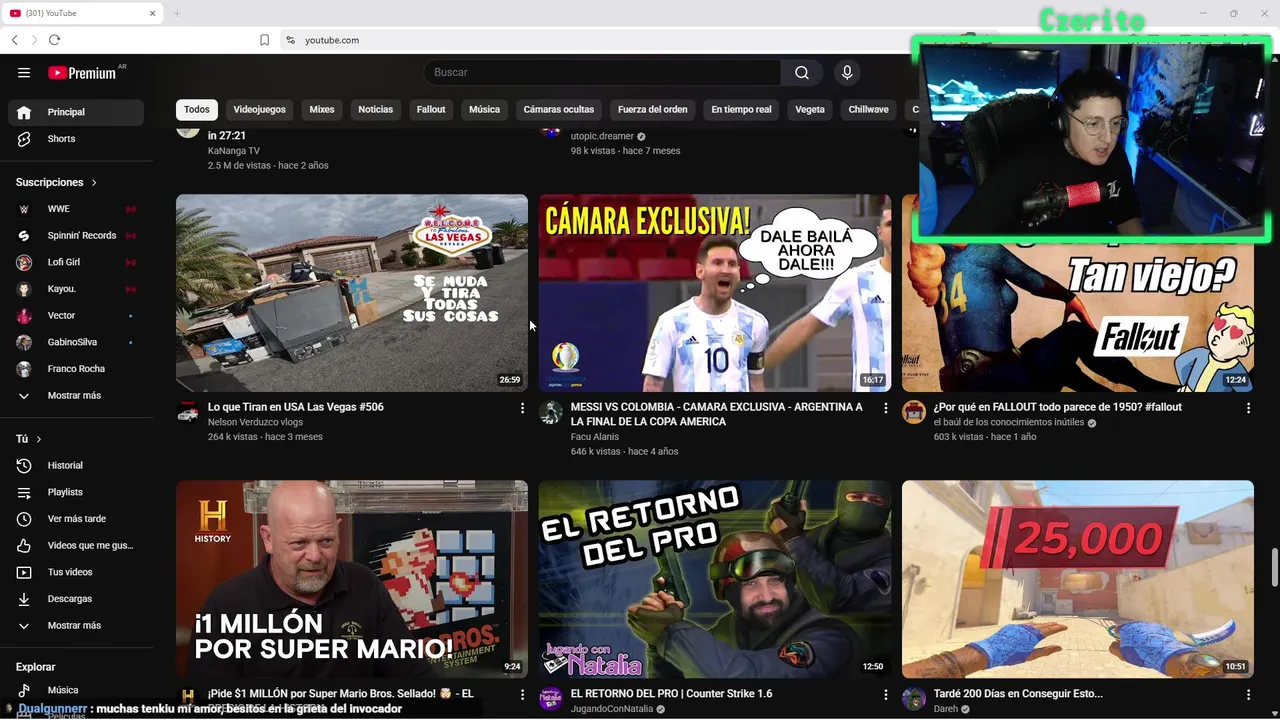Viewport: 1280px width, 720px height.
Task: Open GabinoSilva channel subscription
Action: pos(76,342)
